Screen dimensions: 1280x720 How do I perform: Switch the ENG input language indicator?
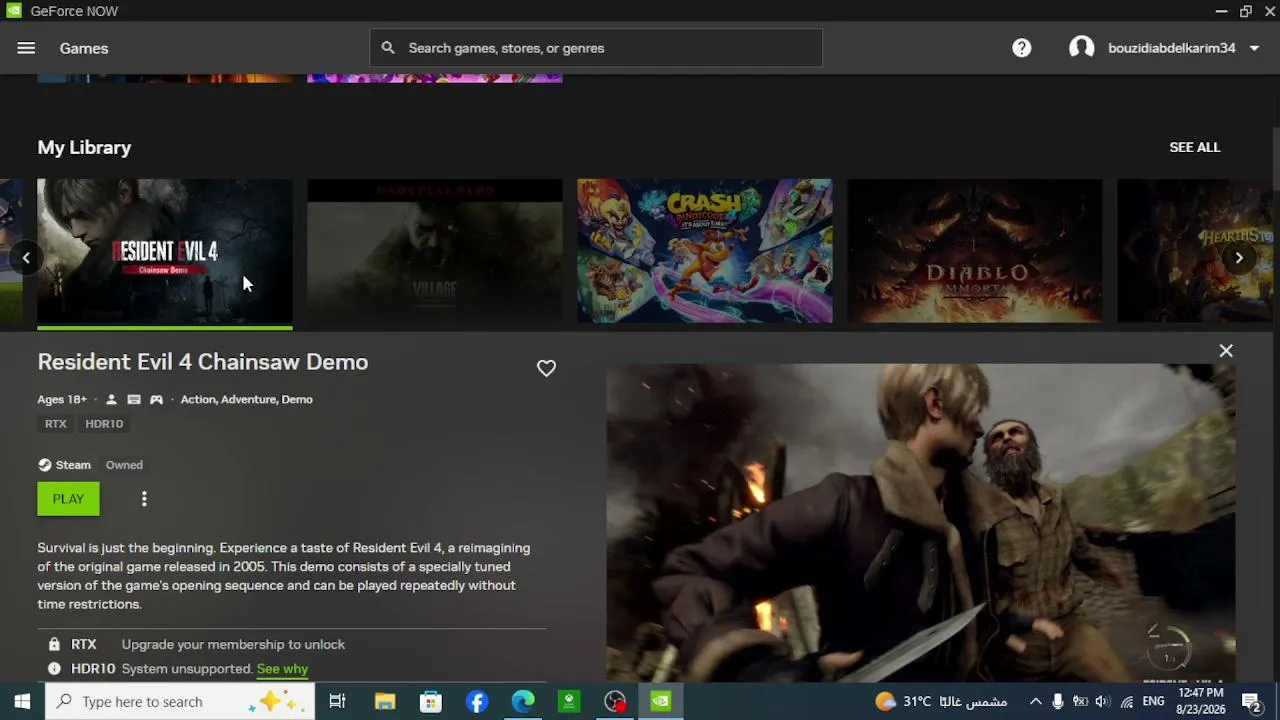coord(1153,701)
